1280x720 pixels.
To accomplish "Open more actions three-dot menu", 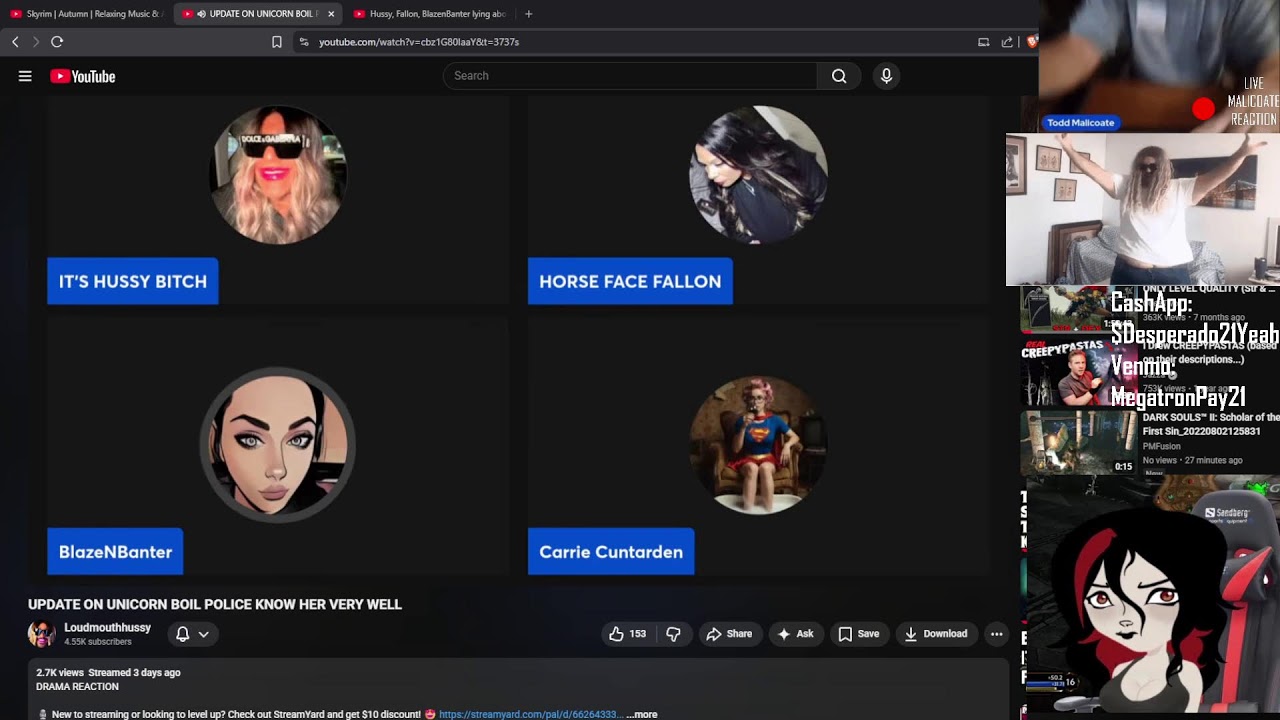I will (x=996, y=634).
